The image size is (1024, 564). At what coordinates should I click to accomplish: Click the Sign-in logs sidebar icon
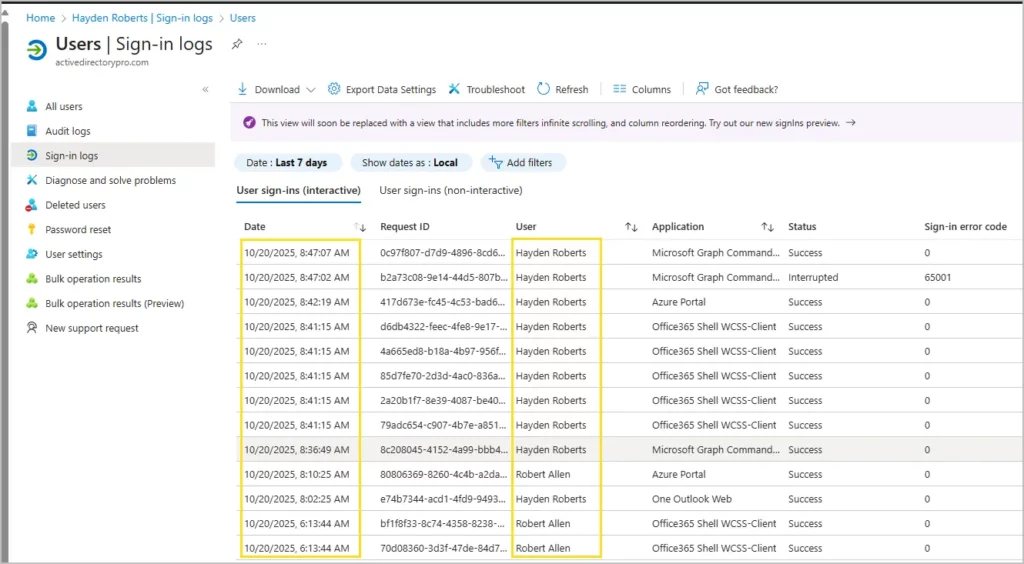coord(31,155)
